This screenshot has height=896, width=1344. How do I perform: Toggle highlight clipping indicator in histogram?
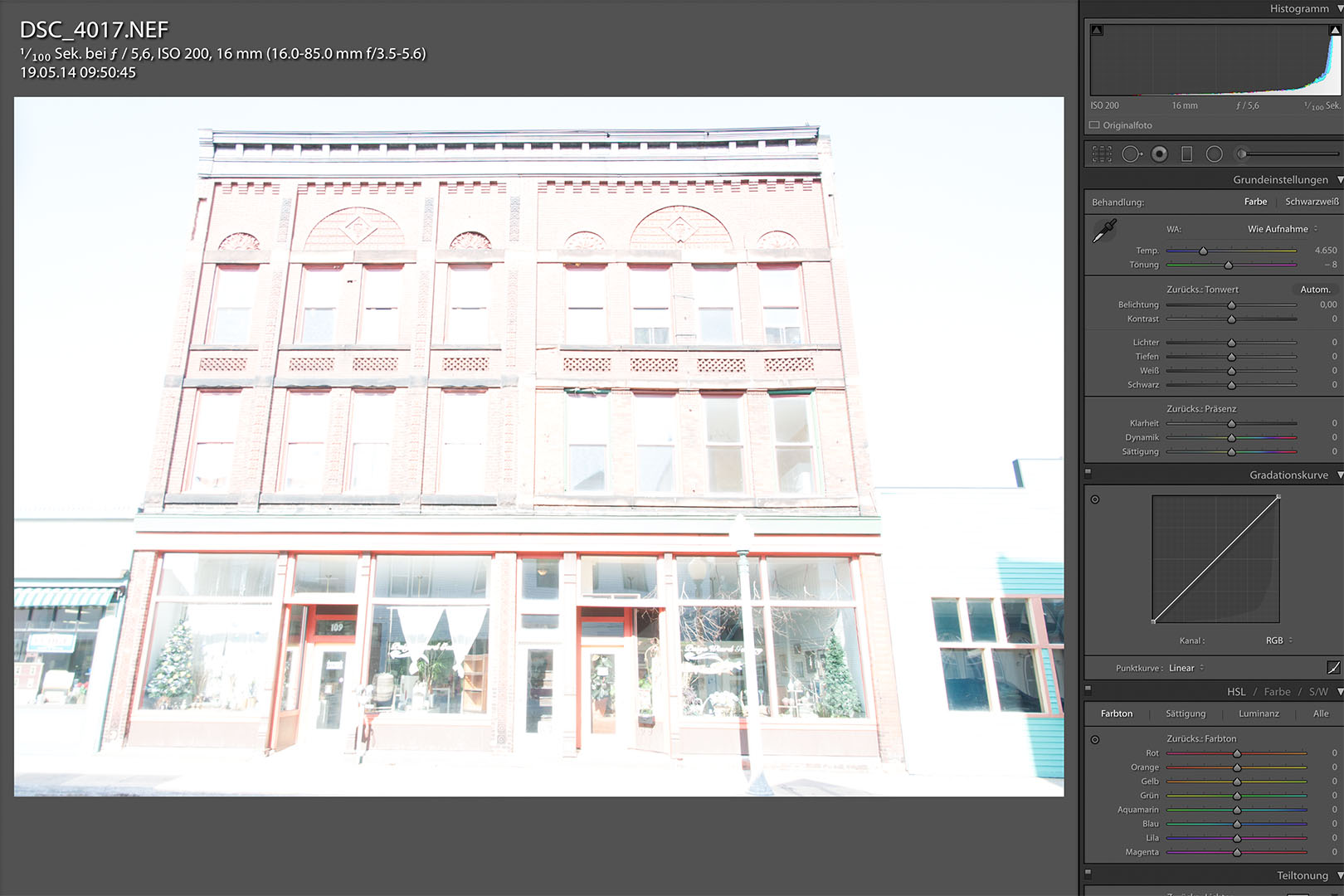click(1335, 30)
